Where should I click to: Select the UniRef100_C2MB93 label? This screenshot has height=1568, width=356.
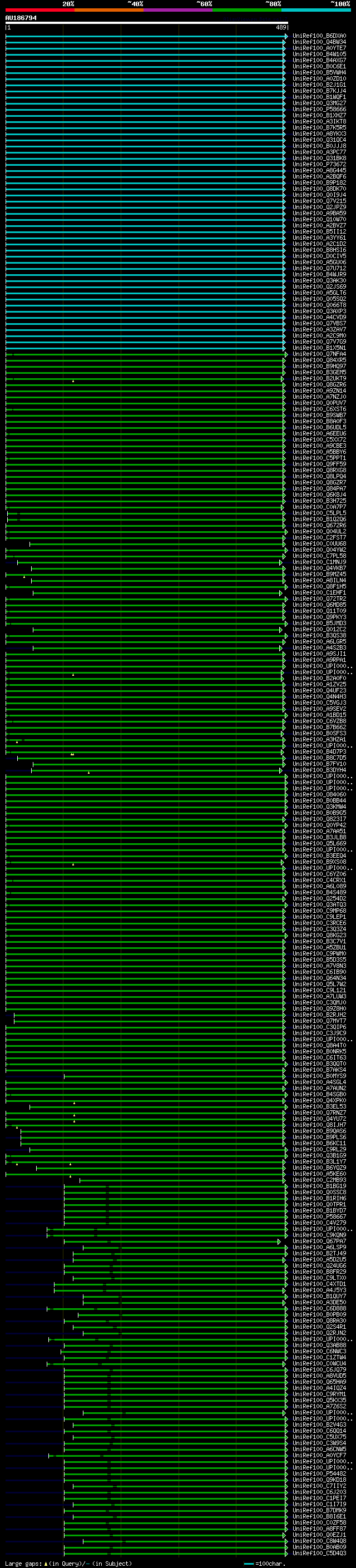pos(319,1181)
